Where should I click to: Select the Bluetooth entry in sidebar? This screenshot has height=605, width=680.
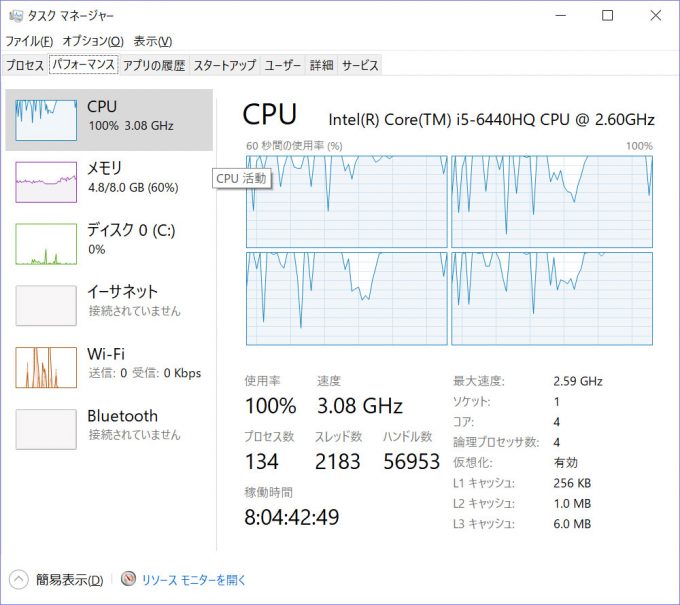(122, 424)
